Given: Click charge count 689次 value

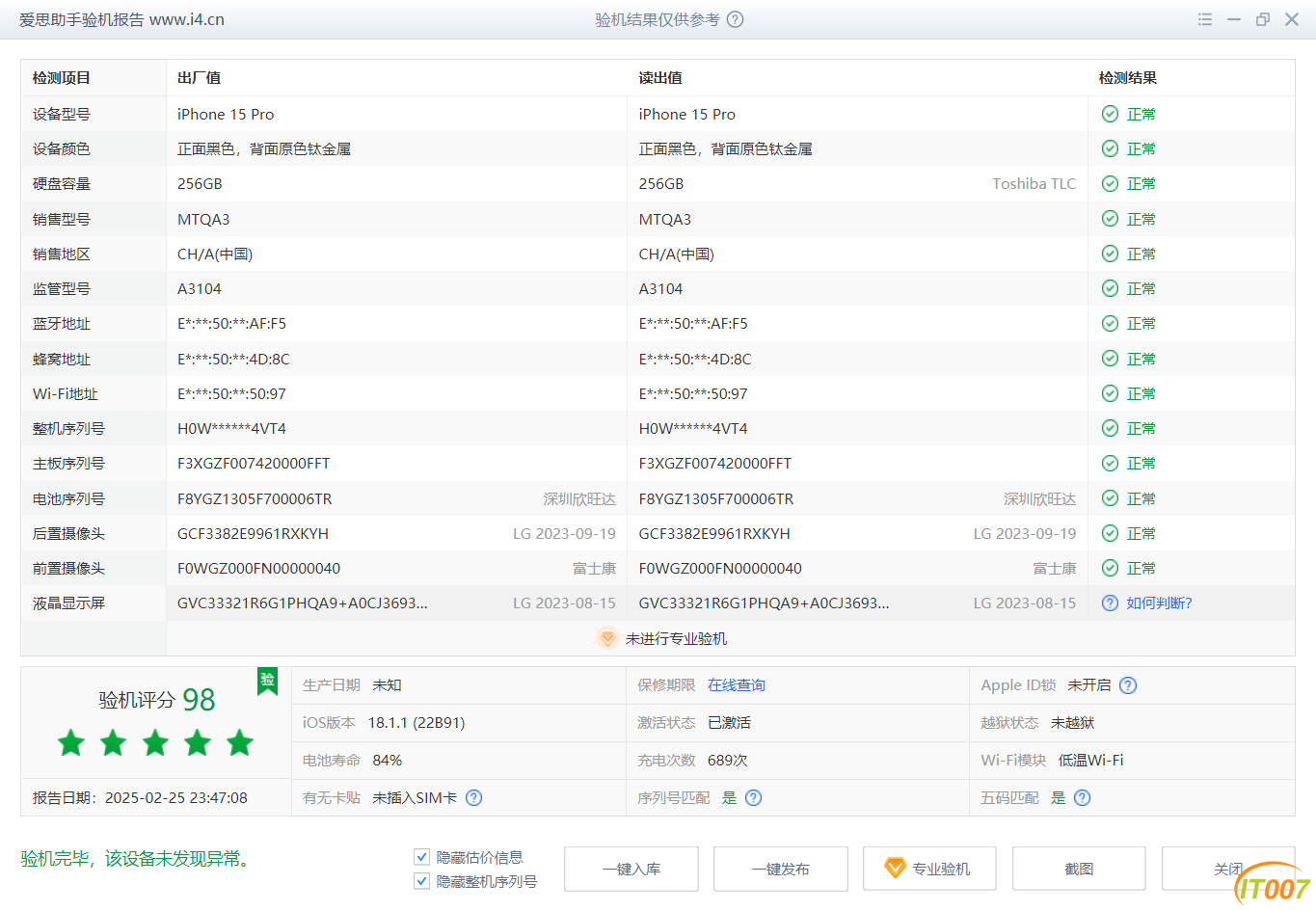Looking at the screenshot, I should 727,760.
